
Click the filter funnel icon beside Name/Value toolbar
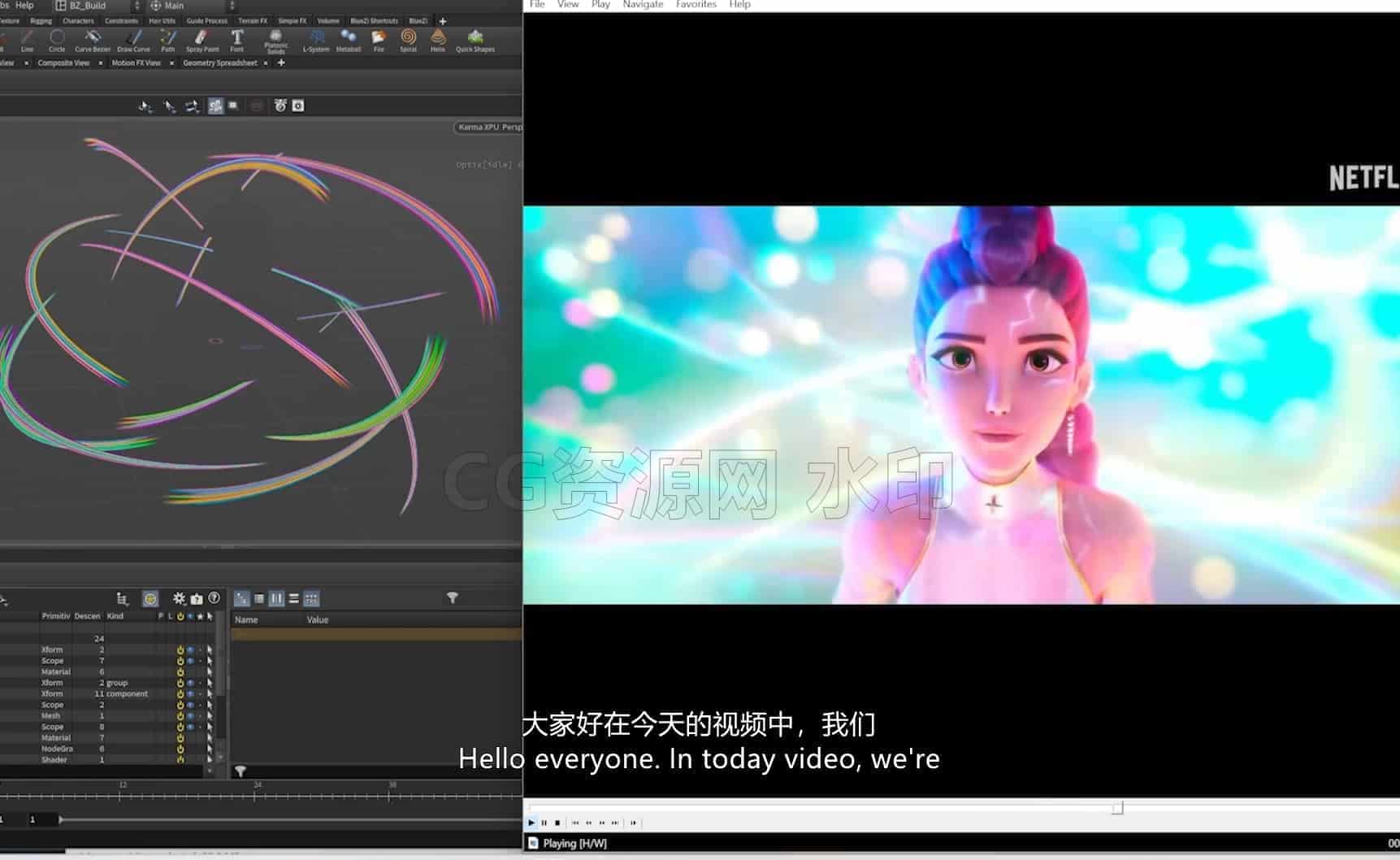pyautogui.click(x=453, y=598)
